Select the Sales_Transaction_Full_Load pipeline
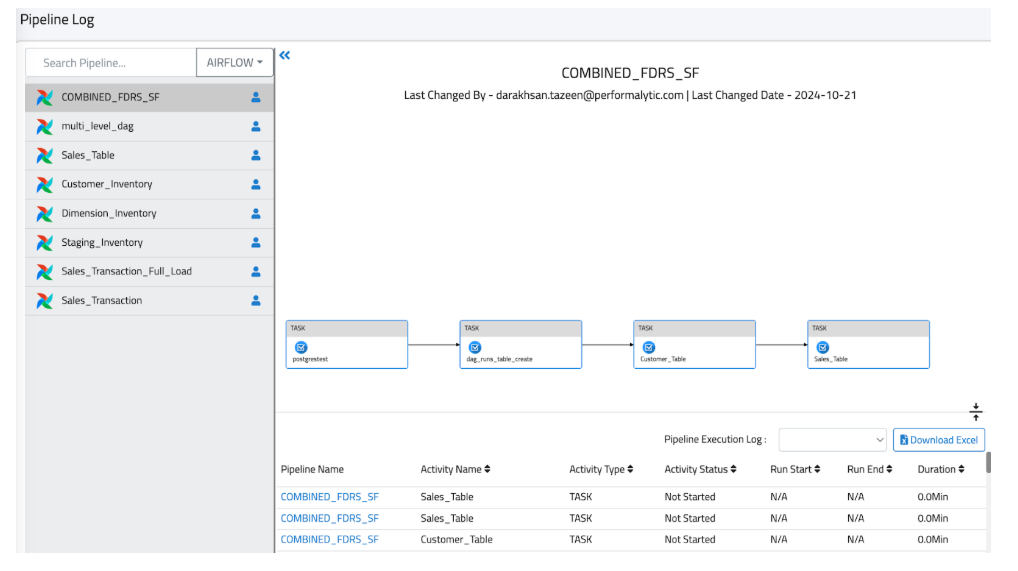This screenshot has width=1018, height=571. pos(149,272)
